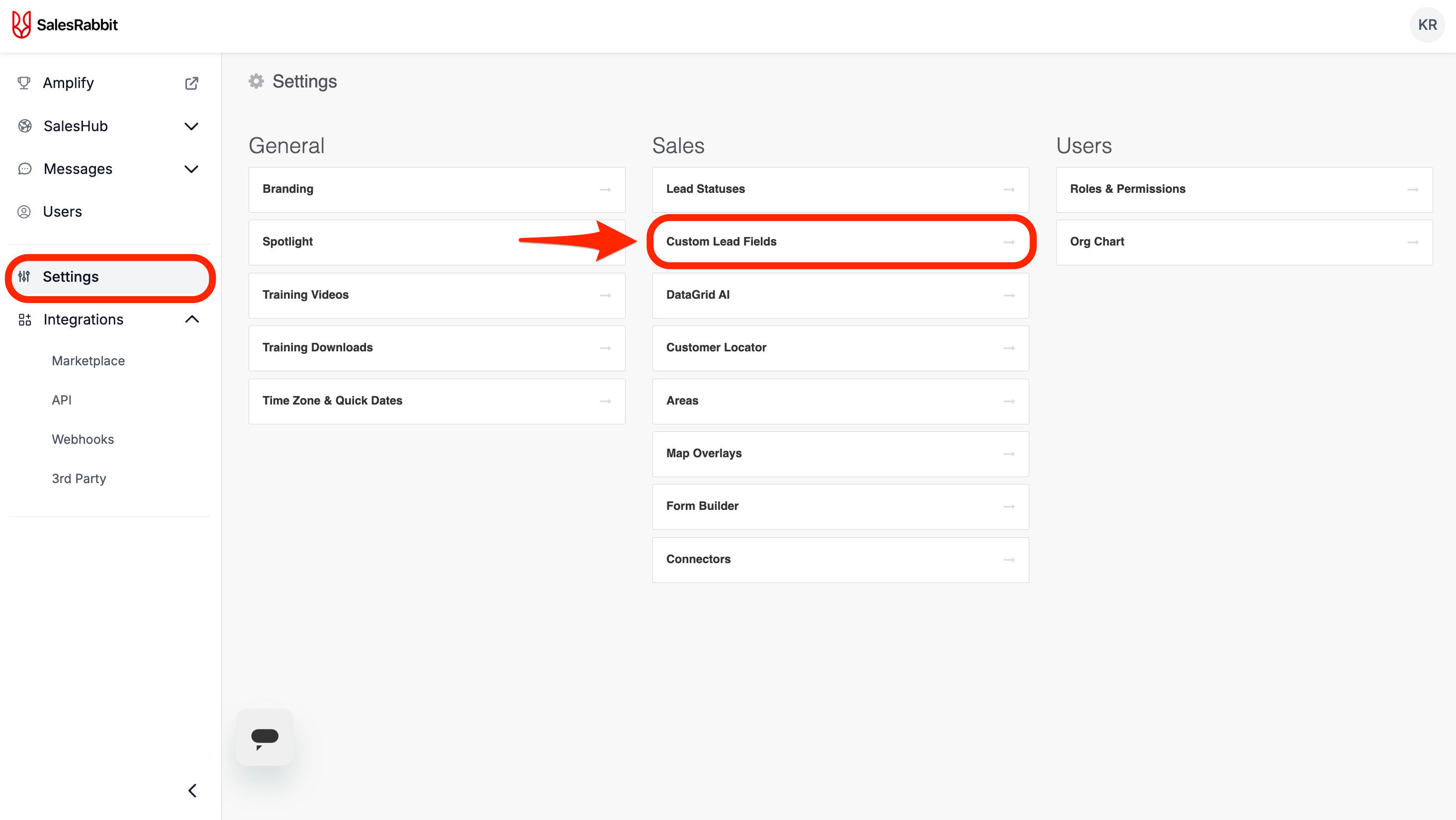Screen dimensions: 1456x820
Task: Open Time Zone & Quick Dates
Action: [x=436, y=401]
